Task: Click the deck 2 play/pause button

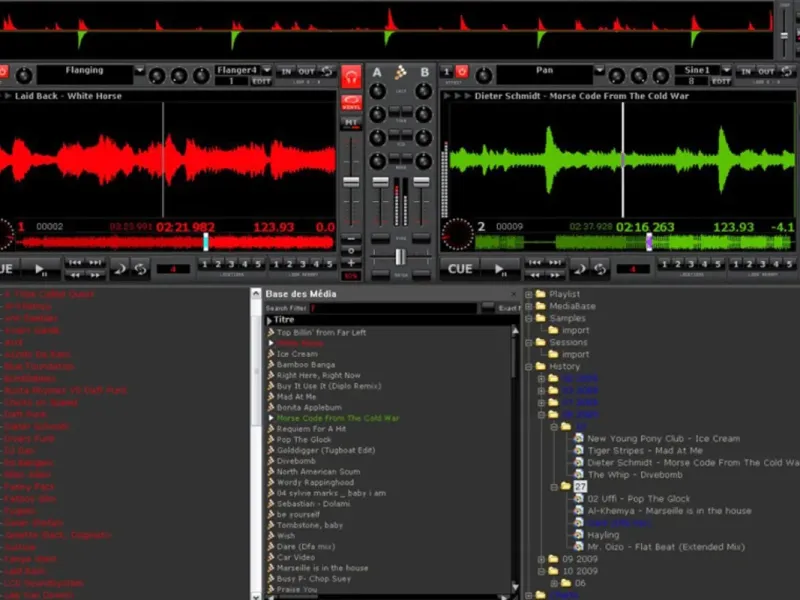Action: [499, 269]
